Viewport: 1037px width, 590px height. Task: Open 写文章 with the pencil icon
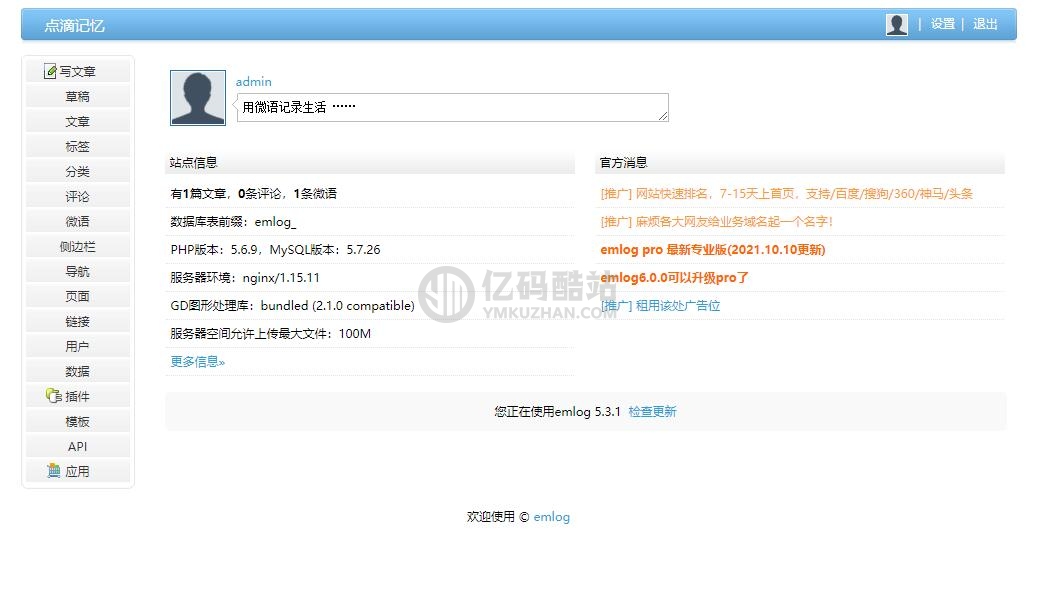[77, 71]
